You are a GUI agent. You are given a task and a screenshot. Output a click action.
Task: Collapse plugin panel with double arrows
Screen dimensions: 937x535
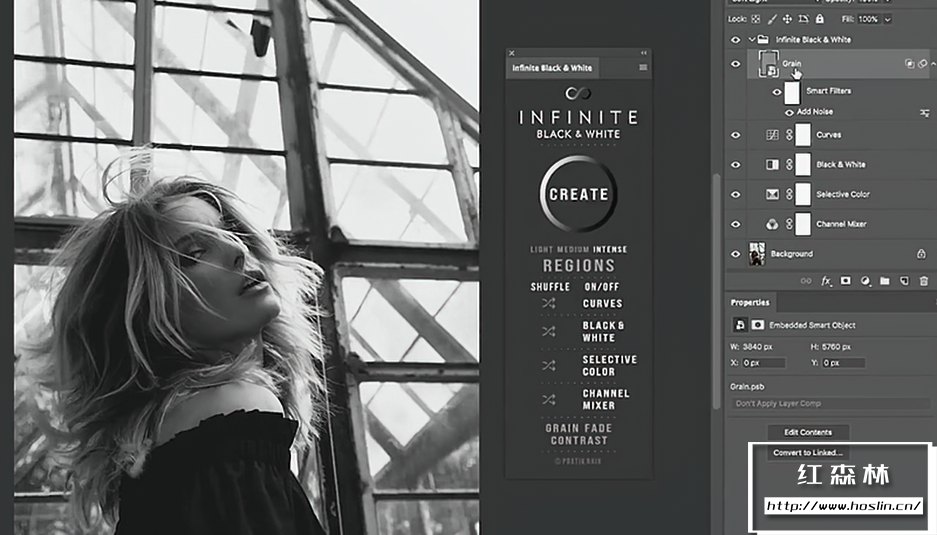[644, 53]
